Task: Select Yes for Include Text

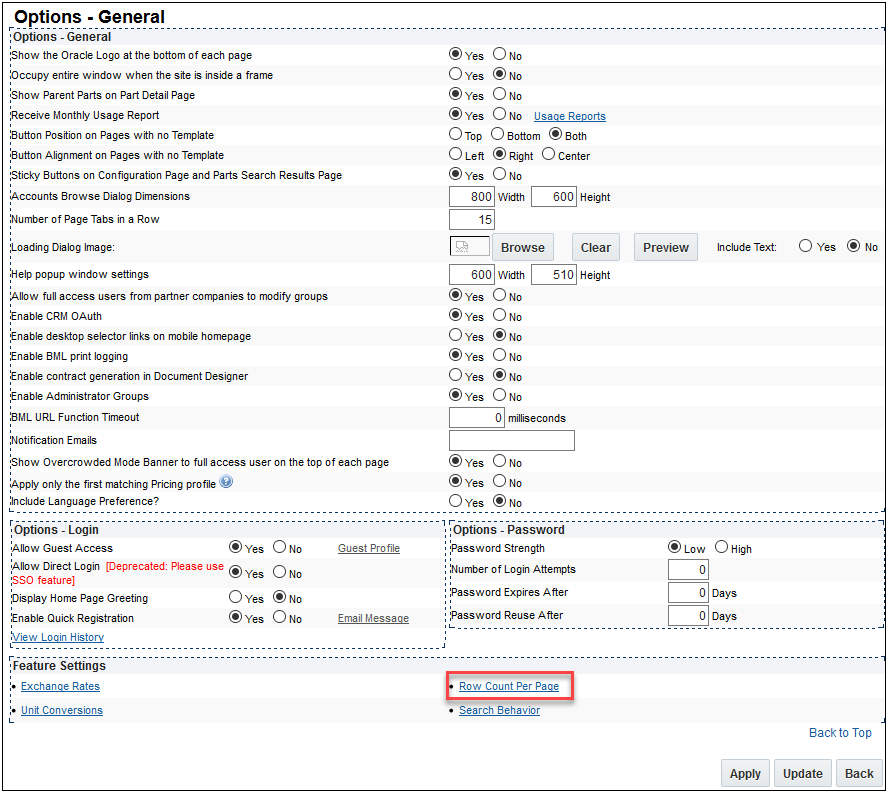Action: tap(805, 246)
